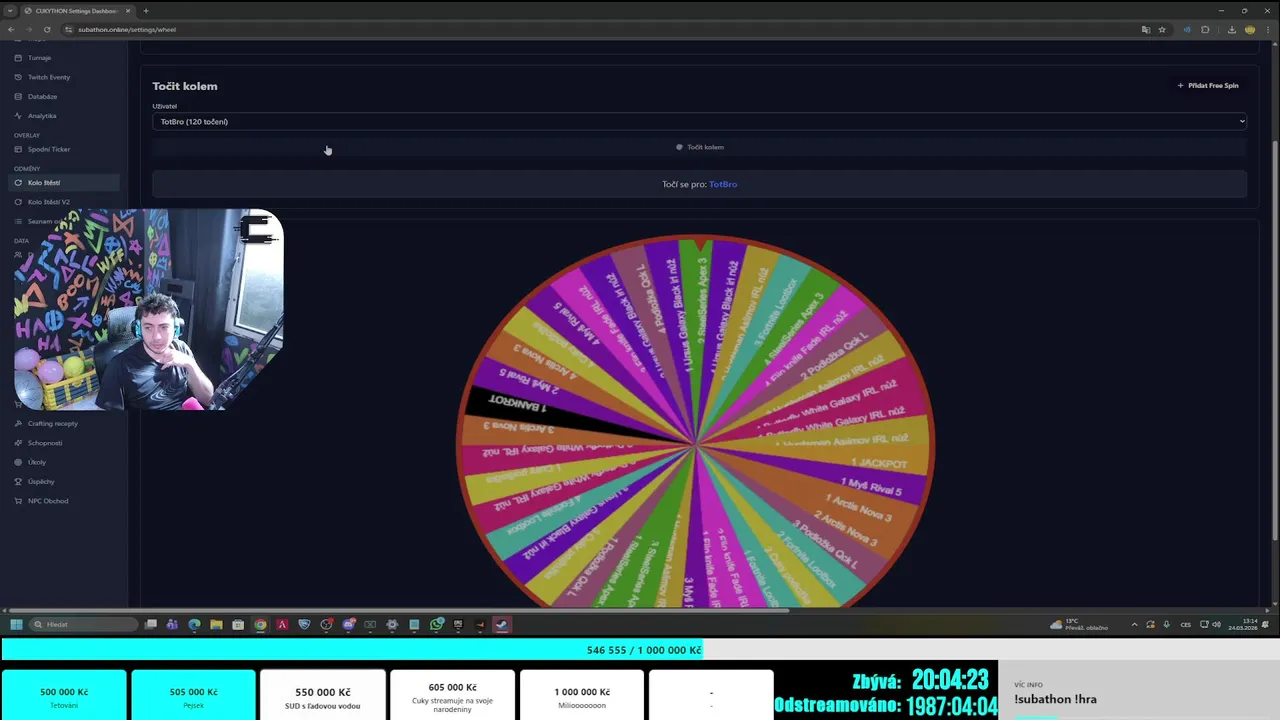This screenshot has width=1280, height=720.
Task: Bookmark the page with the star icon
Action: (1162, 29)
